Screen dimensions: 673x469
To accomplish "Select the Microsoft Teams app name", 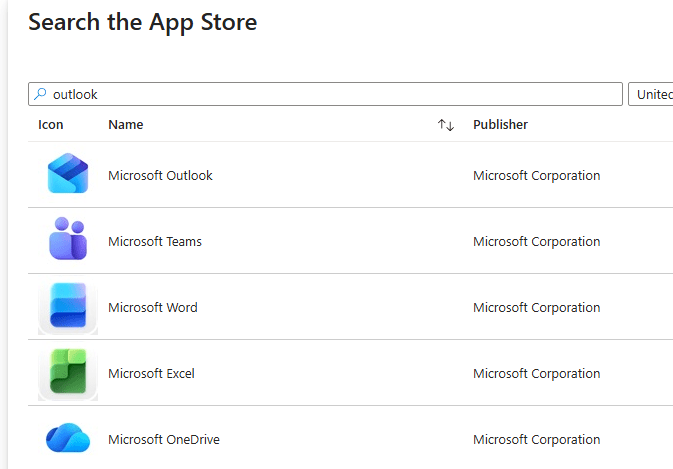I will tap(155, 242).
